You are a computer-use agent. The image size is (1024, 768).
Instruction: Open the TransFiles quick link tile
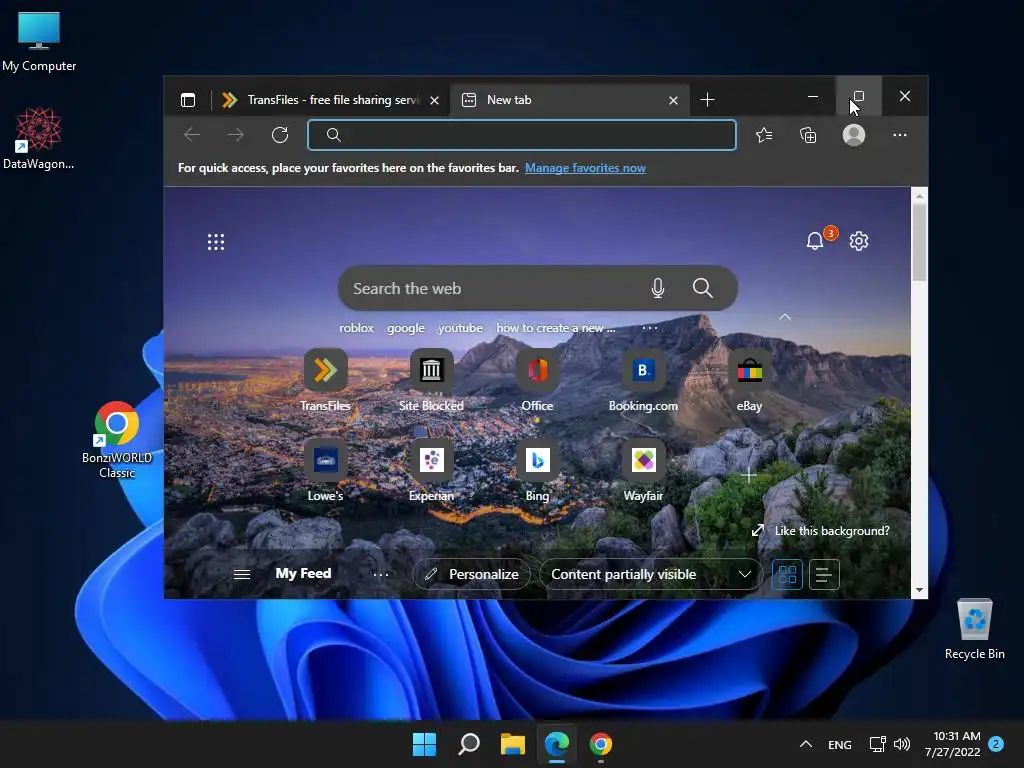(x=325, y=380)
